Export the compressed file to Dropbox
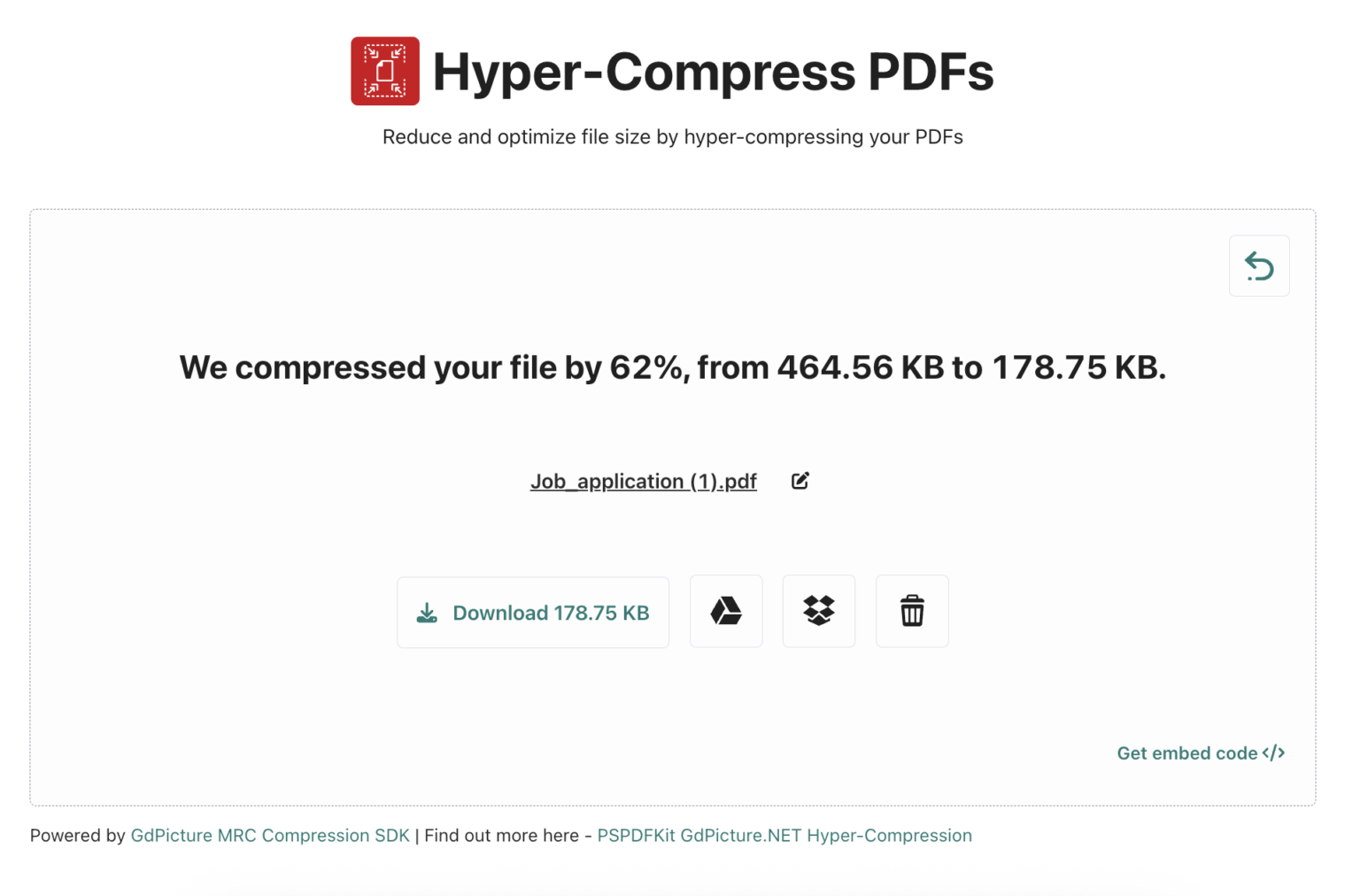The width and height of the screenshot is (1360, 896). (x=818, y=611)
